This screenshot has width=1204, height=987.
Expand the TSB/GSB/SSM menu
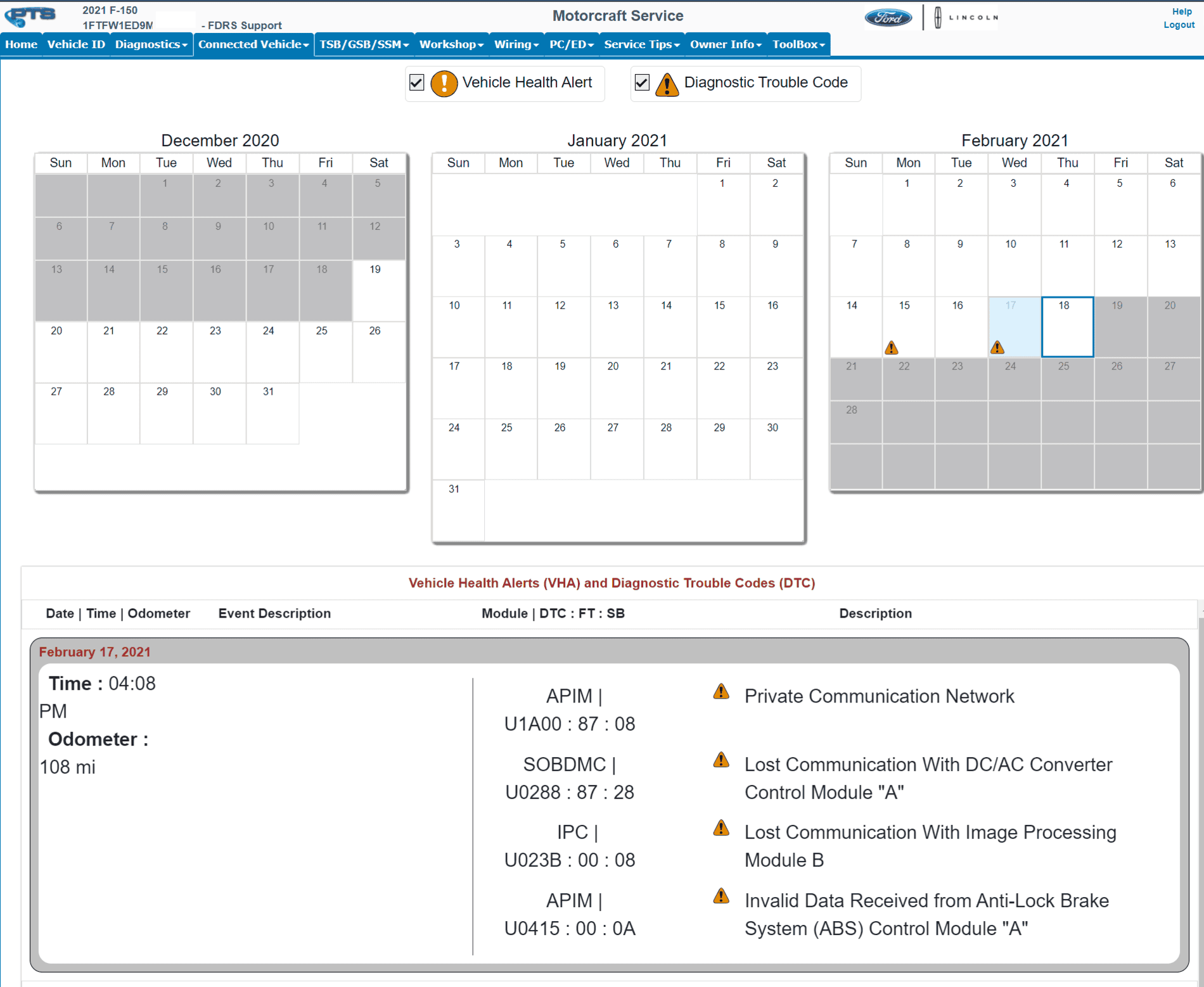364,44
